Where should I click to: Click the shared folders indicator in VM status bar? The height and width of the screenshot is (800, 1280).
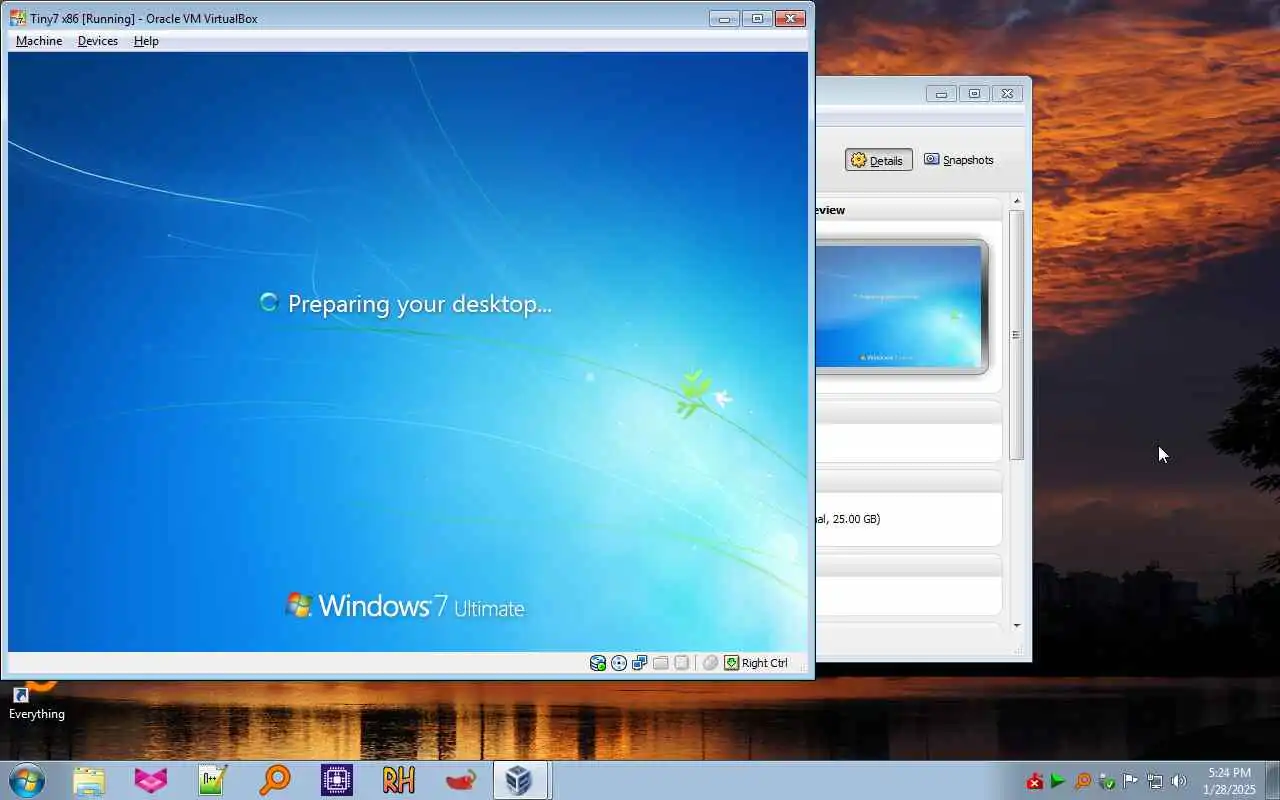[661, 663]
